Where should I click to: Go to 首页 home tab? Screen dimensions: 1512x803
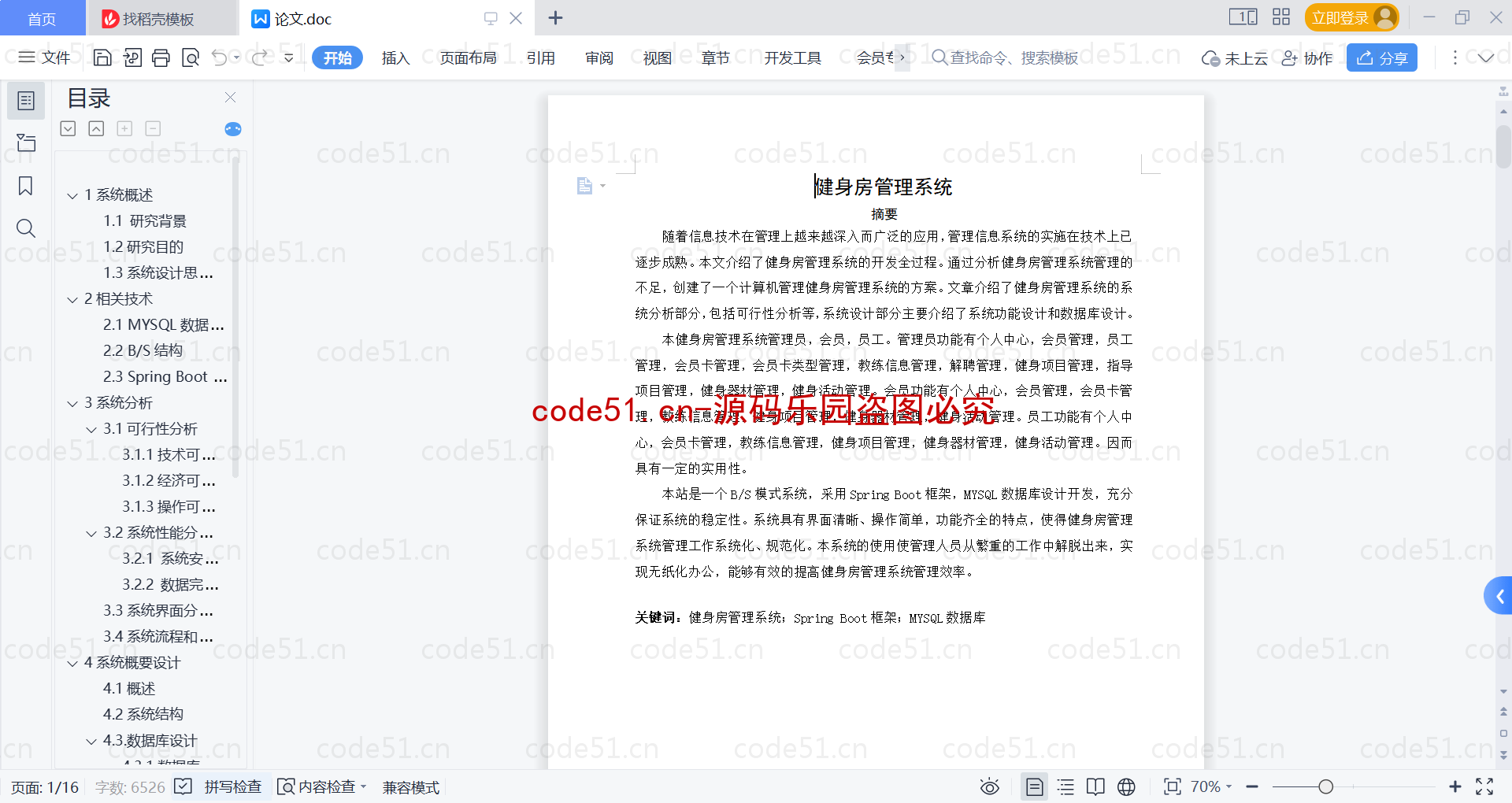pos(43,18)
